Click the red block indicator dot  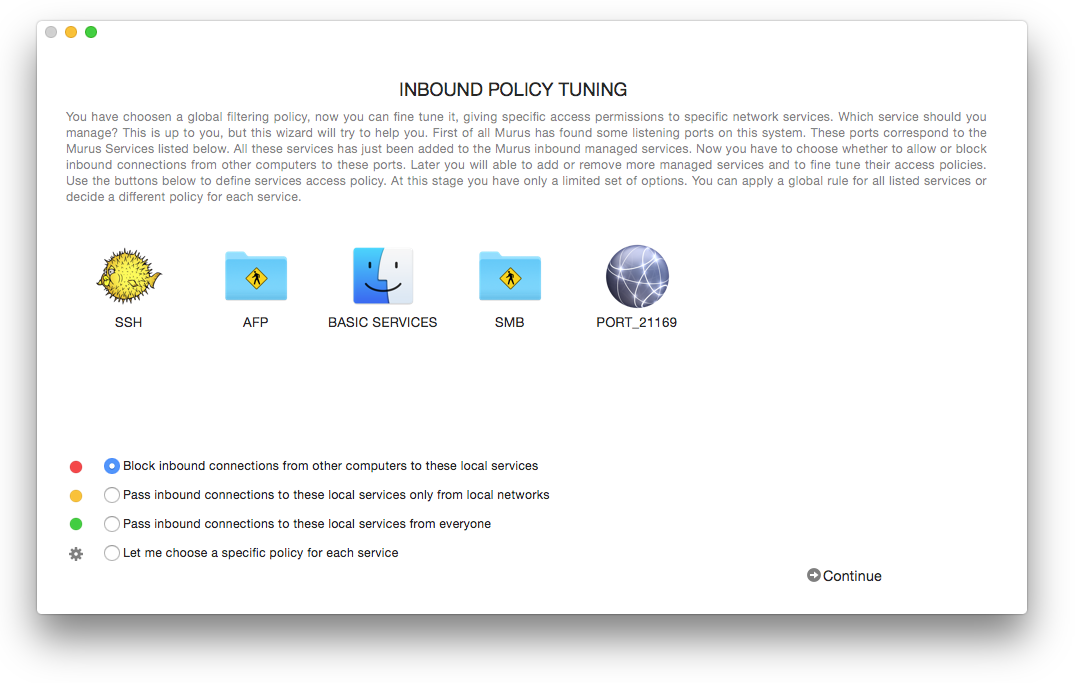(x=76, y=466)
